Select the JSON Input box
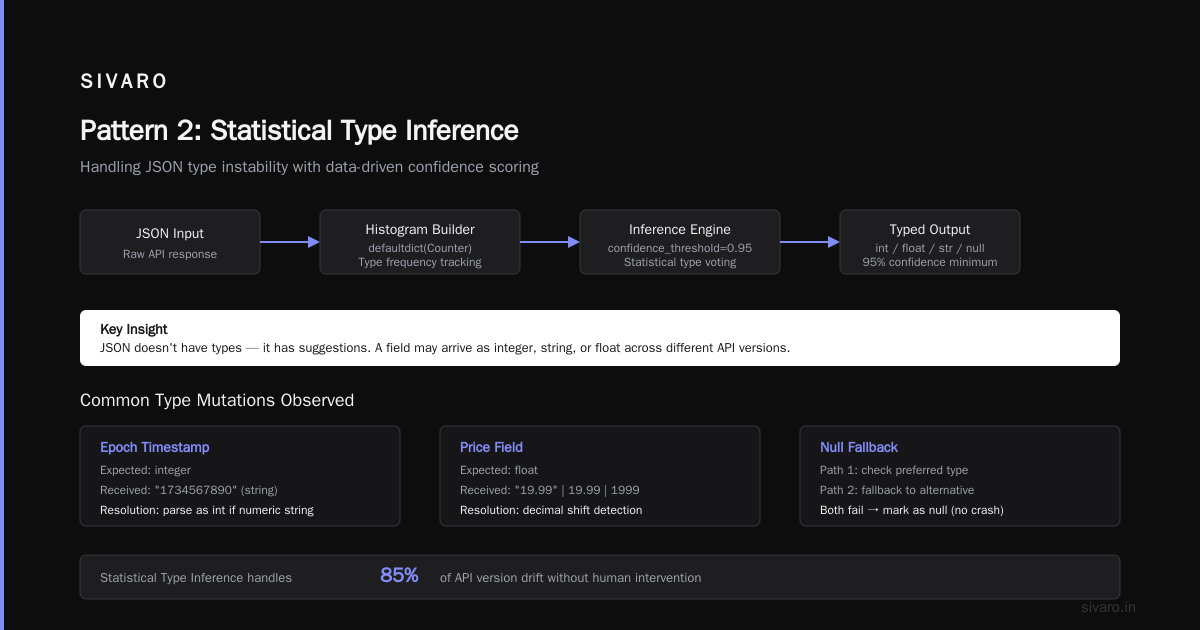The width and height of the screenshot is (1200, 630). [x=170, y=242]
